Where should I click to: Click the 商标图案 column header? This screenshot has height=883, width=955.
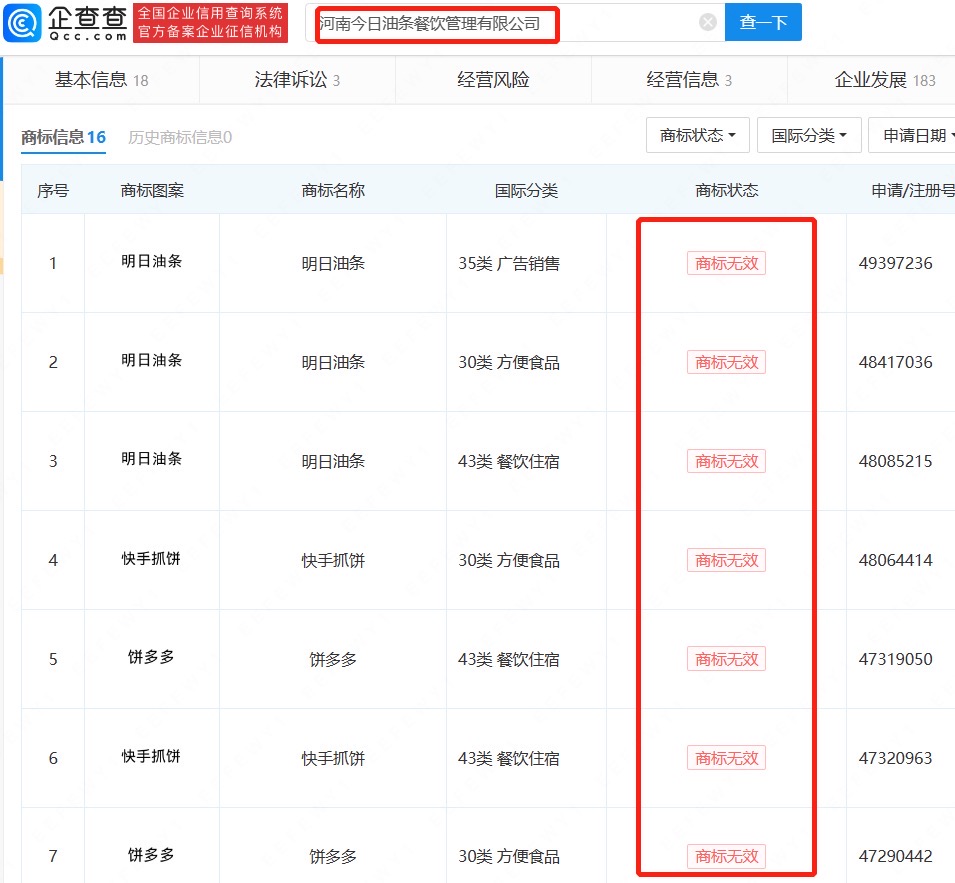152,191
